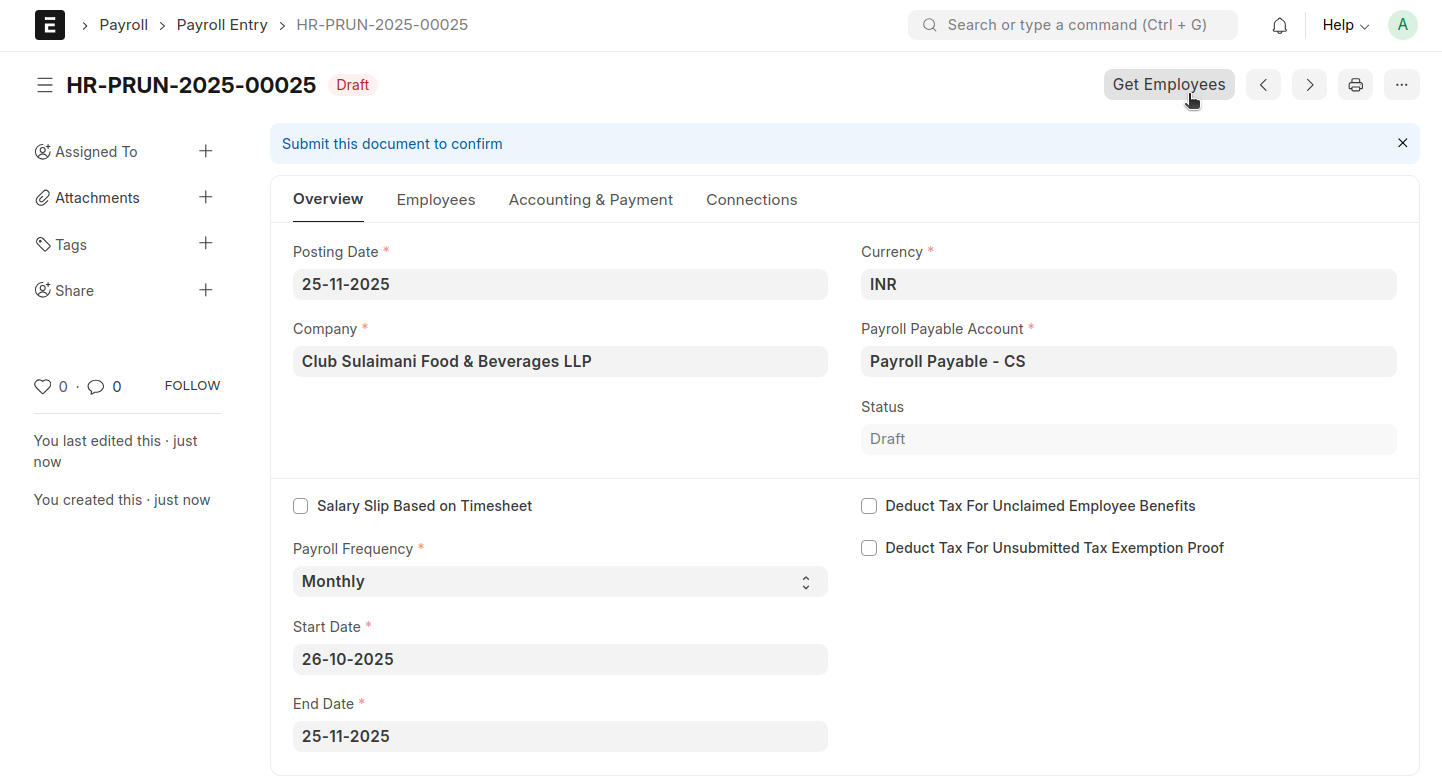Click the Start Date field
1442x777 pixels.
pos(559,659)
